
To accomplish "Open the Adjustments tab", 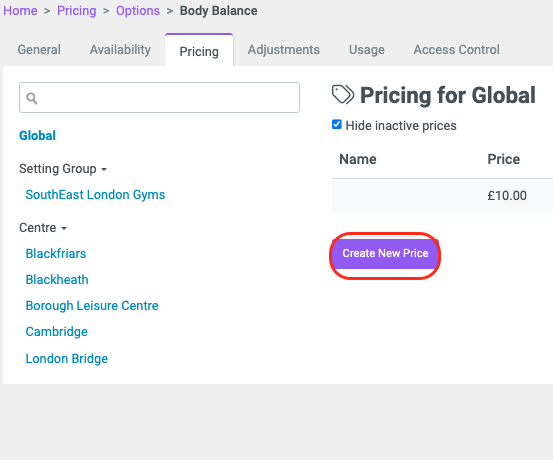I will [x=284, y=50].
